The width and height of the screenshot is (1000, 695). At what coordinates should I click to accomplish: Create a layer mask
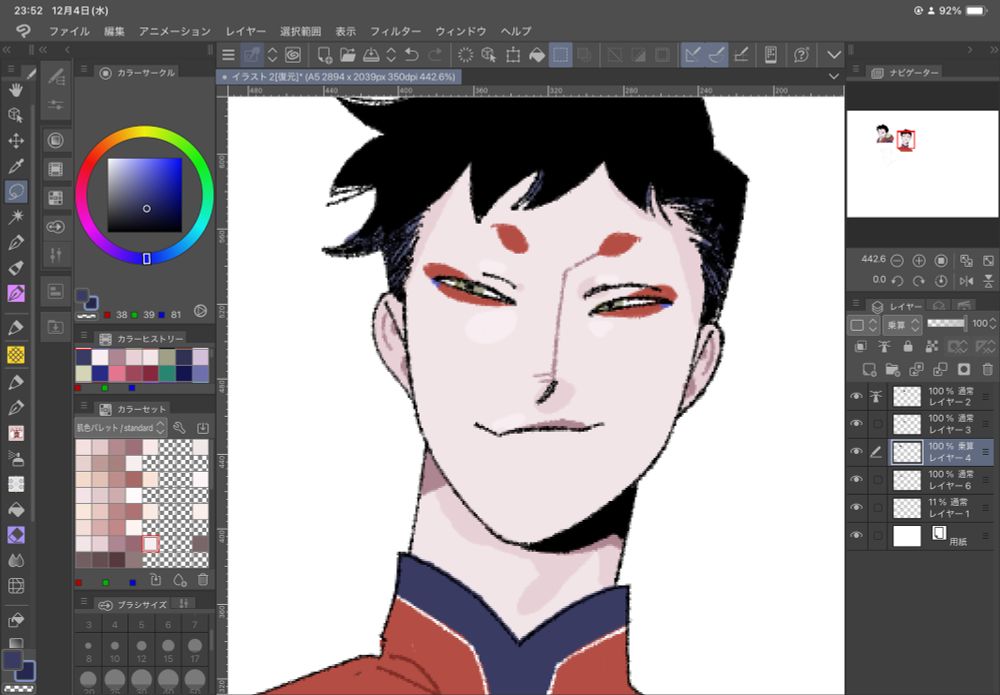click(964, 369)
